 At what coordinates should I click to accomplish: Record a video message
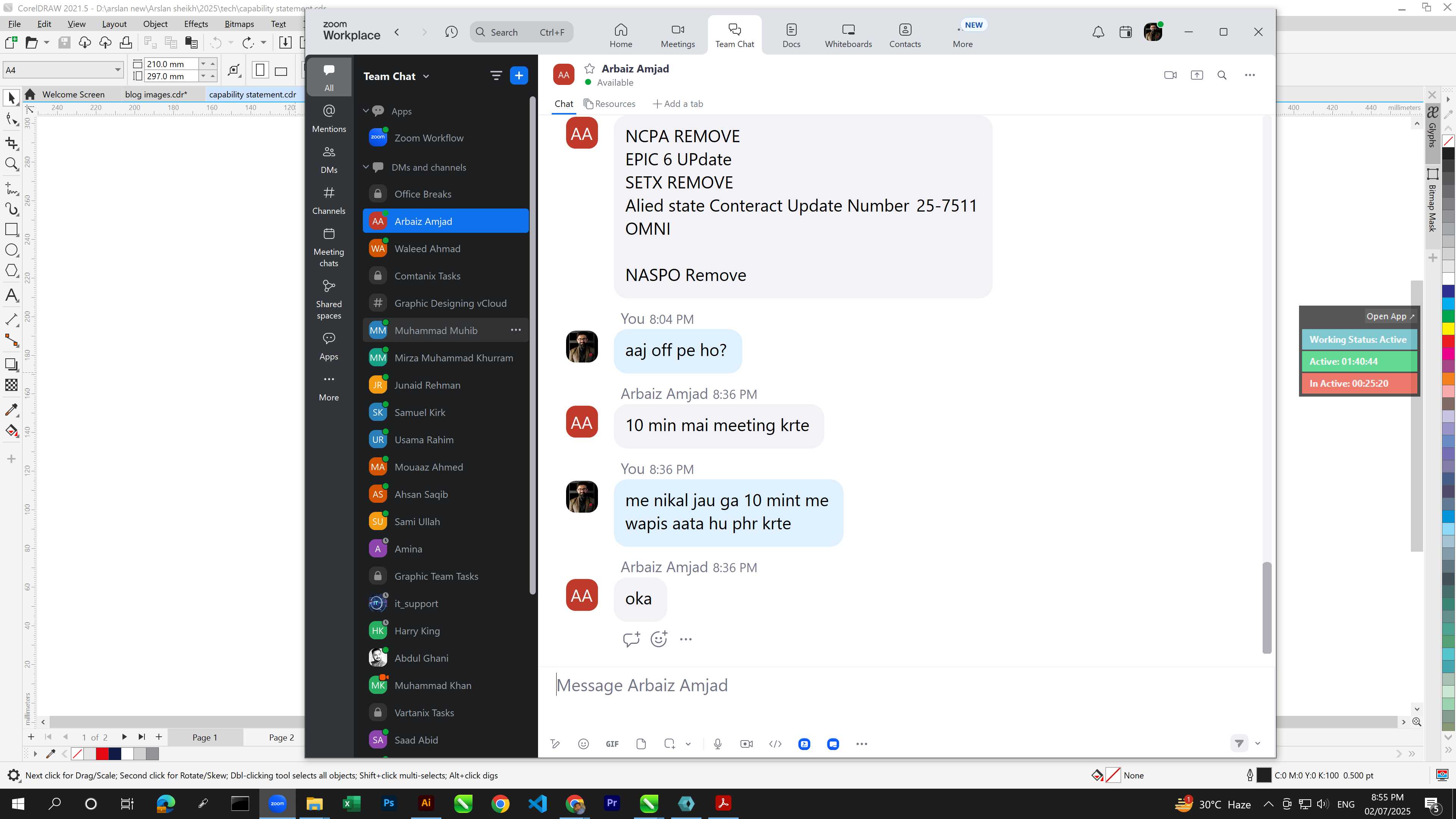[x=746, y=744]
